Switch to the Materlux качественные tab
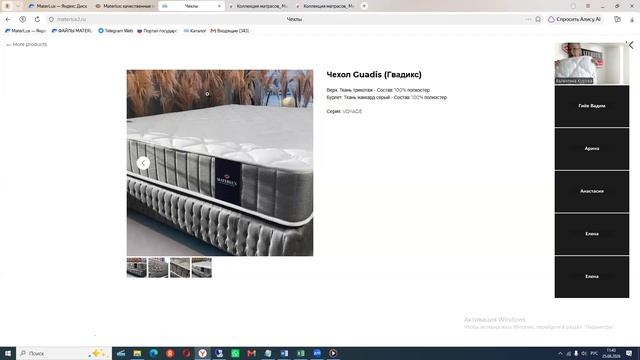 pos(124,6)
